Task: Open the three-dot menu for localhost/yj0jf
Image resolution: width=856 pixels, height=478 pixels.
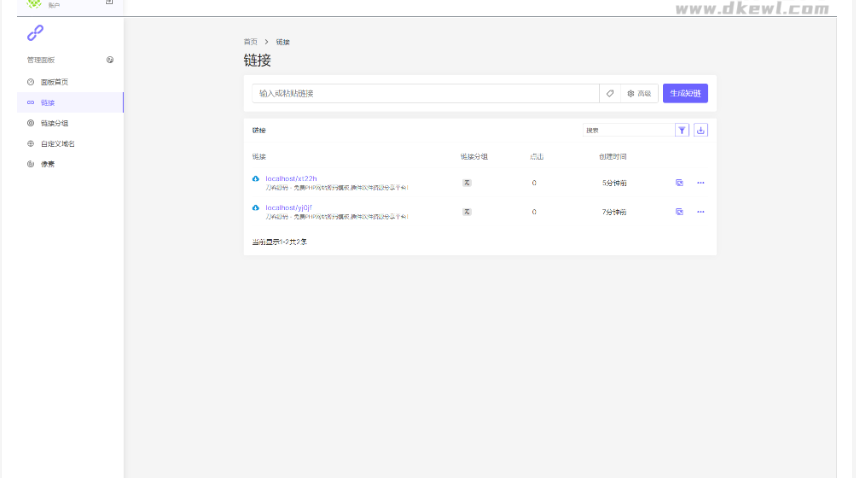Action: [x=700, y=212]
